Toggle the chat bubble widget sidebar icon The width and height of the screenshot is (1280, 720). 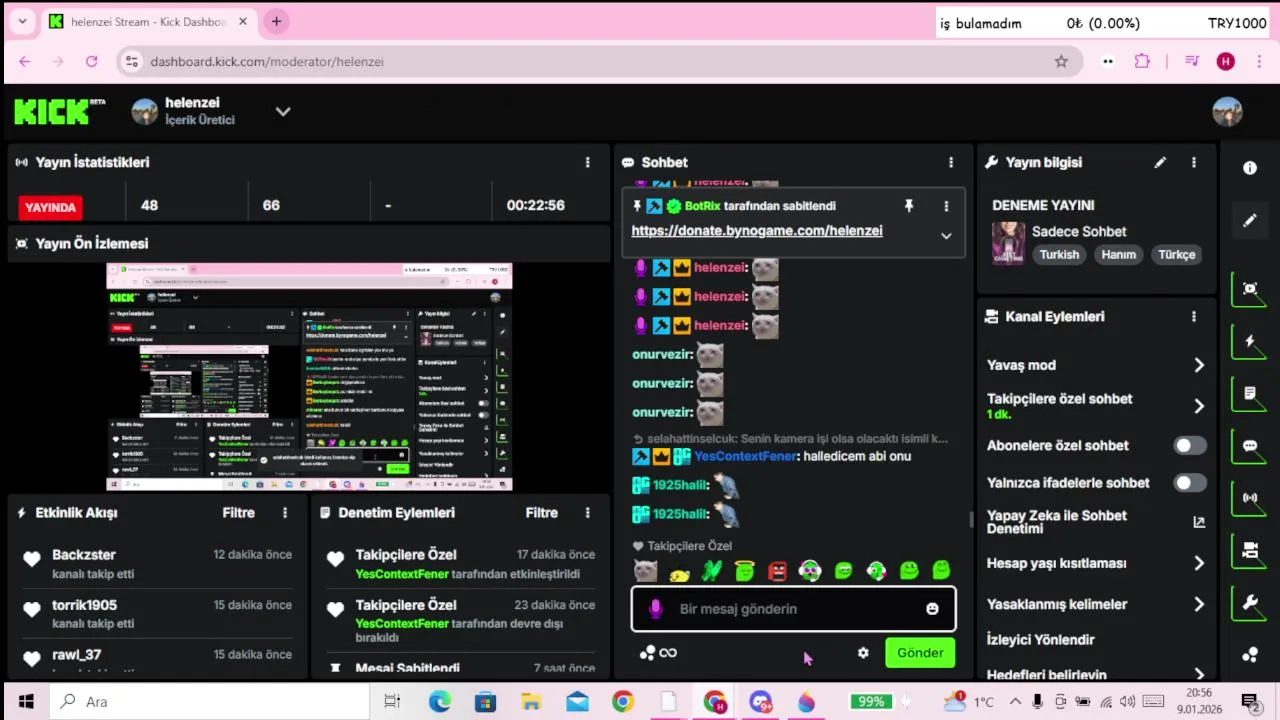click(x=1250, y=446)
